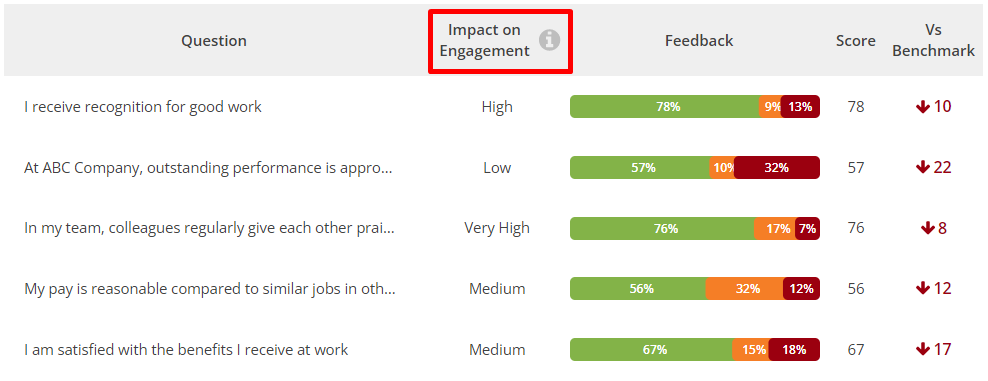Click red down arrow next to 8

pos(928,229)
